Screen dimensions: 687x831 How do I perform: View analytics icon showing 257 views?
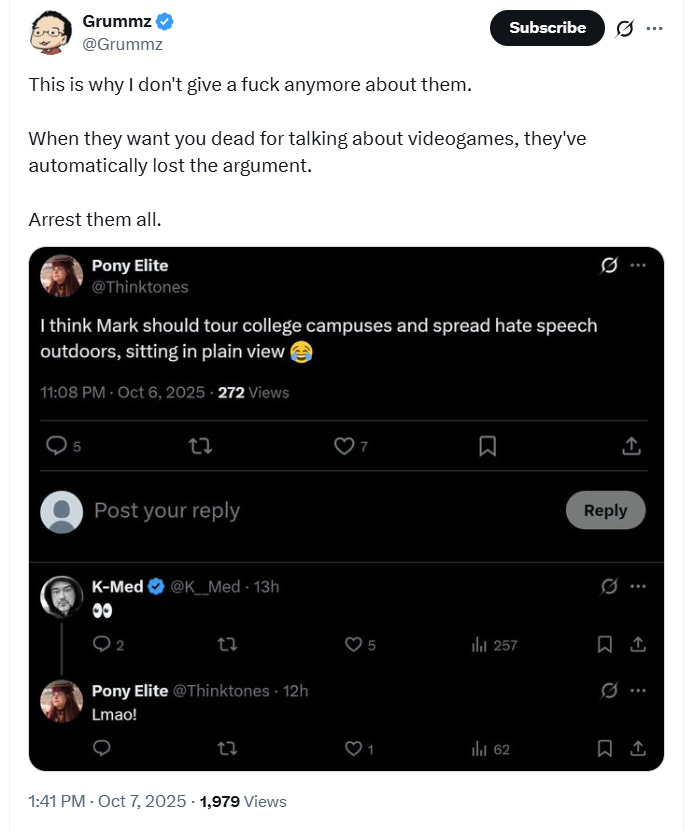pos(479,645)
